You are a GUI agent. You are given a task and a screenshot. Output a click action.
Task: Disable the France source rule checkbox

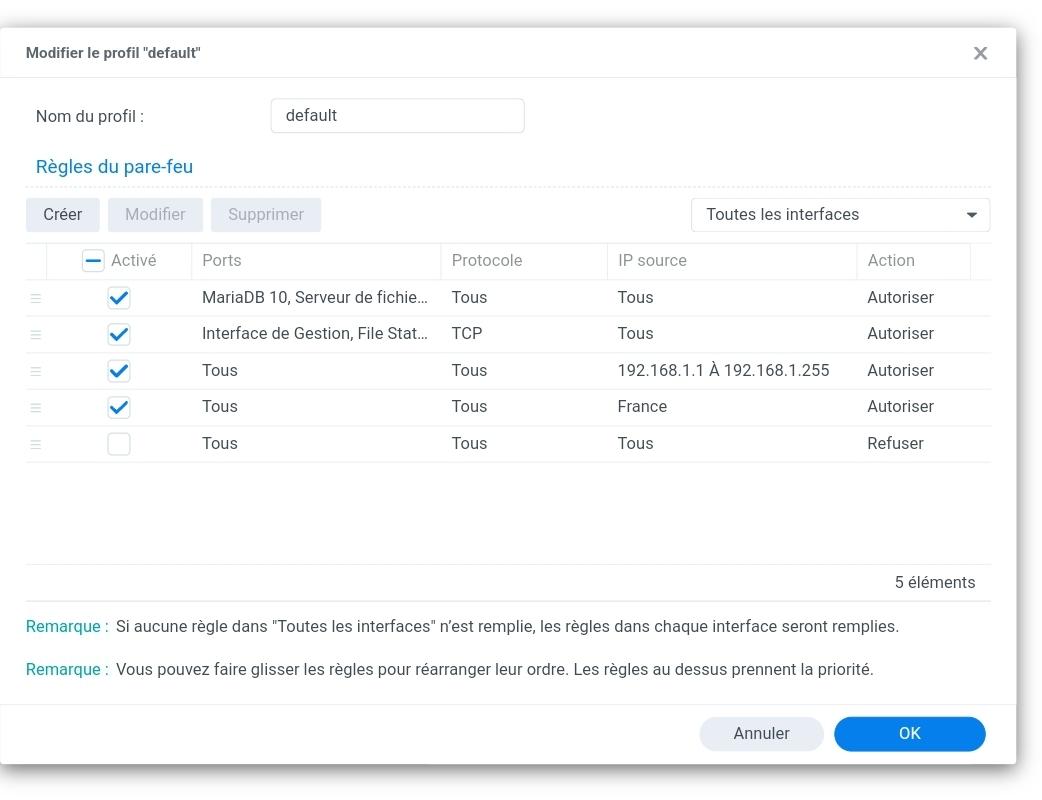pos(119,407)
